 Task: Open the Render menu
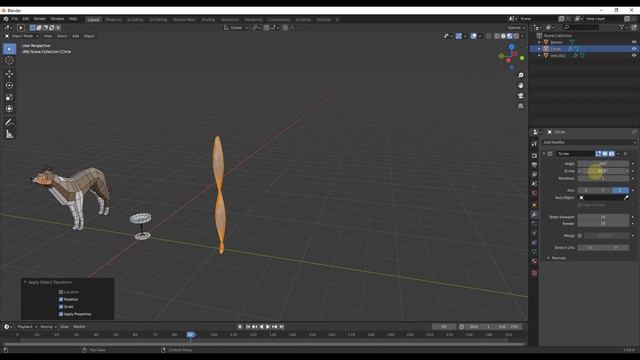click(40, 19)
